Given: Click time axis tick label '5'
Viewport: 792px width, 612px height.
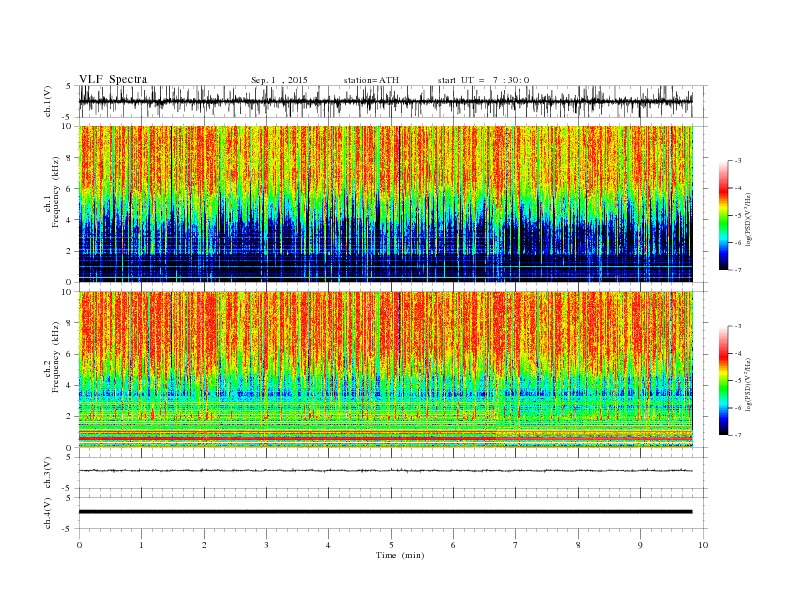Looking at the screenshot, I should point(391,545).
